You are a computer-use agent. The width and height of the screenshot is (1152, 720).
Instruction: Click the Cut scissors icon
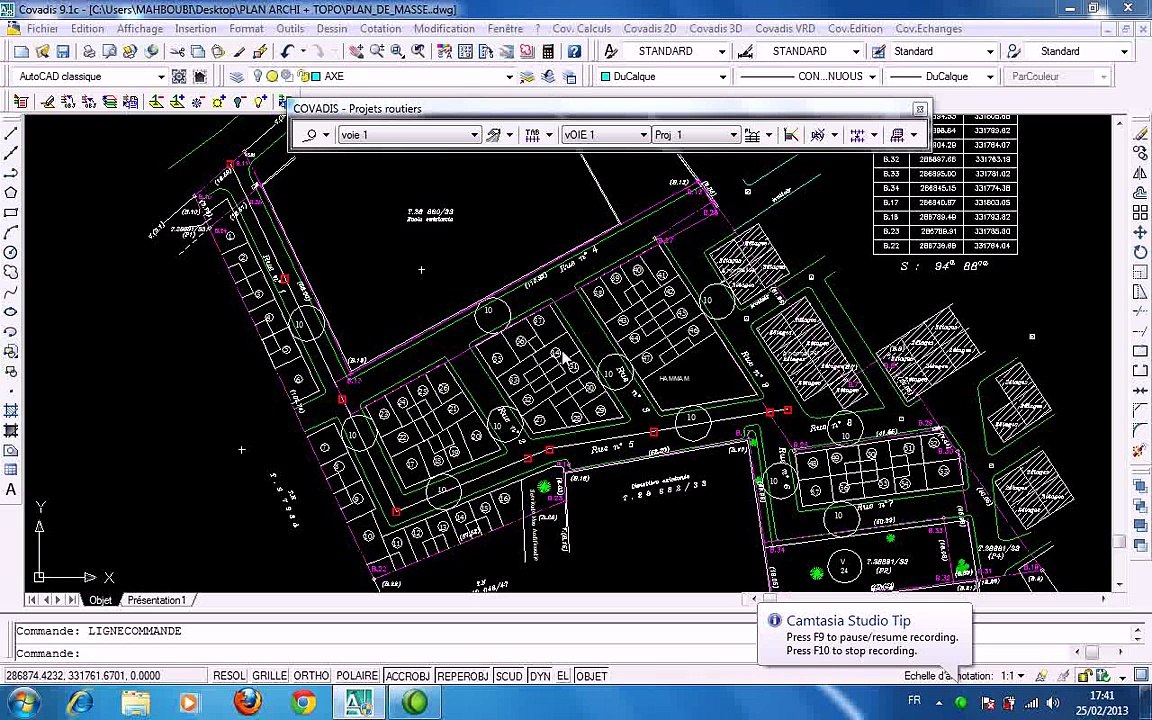(x=177, y=51)
